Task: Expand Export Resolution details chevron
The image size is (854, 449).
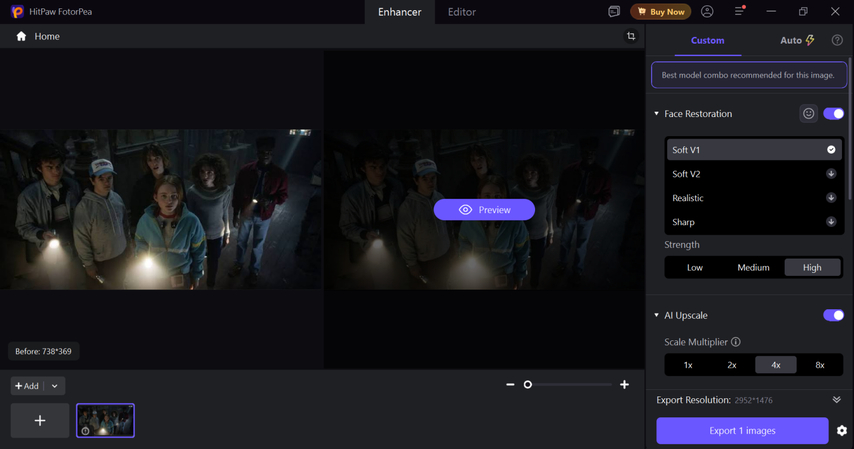Action: click(x=837, y=400)
